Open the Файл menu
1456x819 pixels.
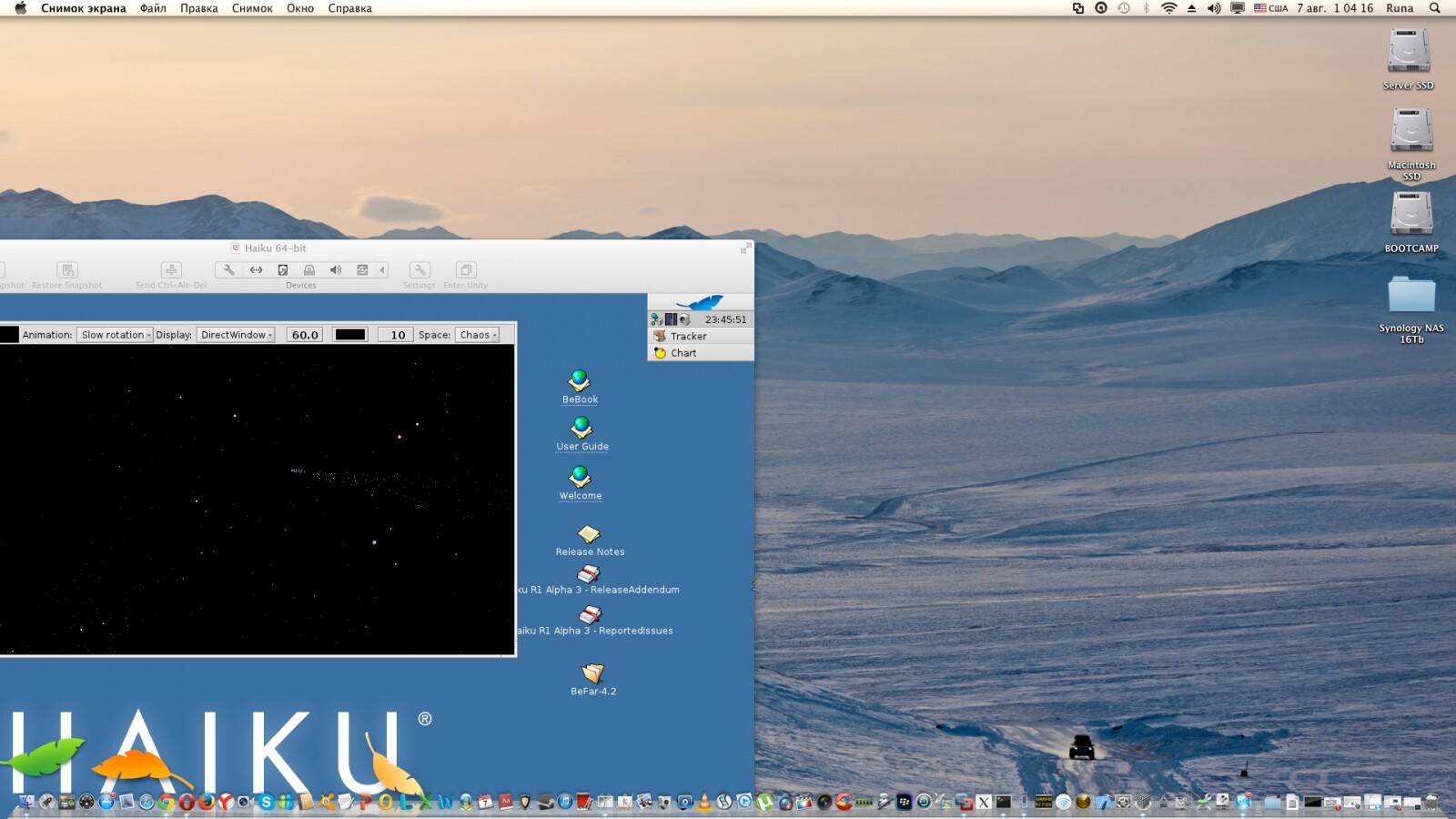coord(153,8)
